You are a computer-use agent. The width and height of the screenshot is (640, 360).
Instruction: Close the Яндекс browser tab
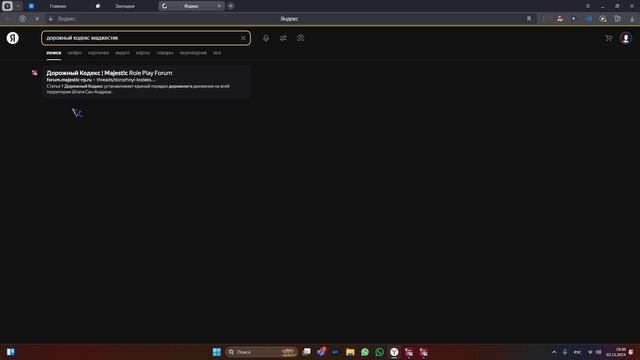point(219,6)
